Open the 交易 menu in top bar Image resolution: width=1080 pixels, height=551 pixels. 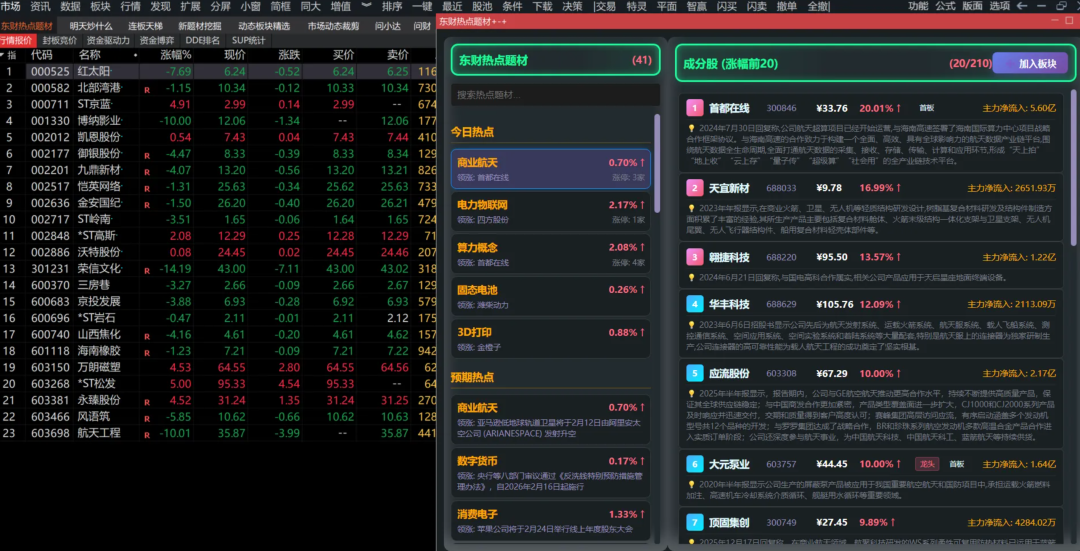point(605,6)
